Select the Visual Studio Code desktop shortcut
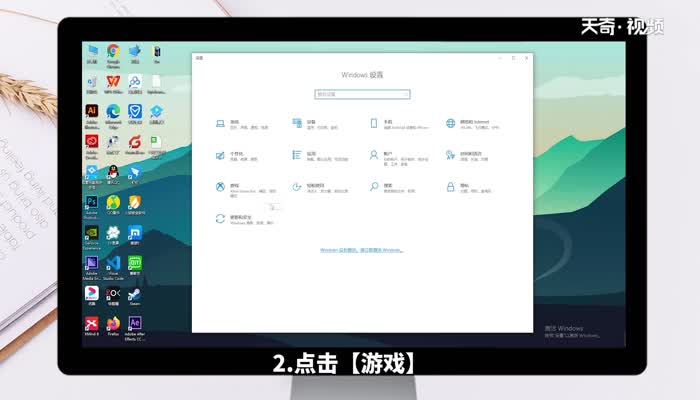The height and width of the screenshot is (400, 700). 113,268
